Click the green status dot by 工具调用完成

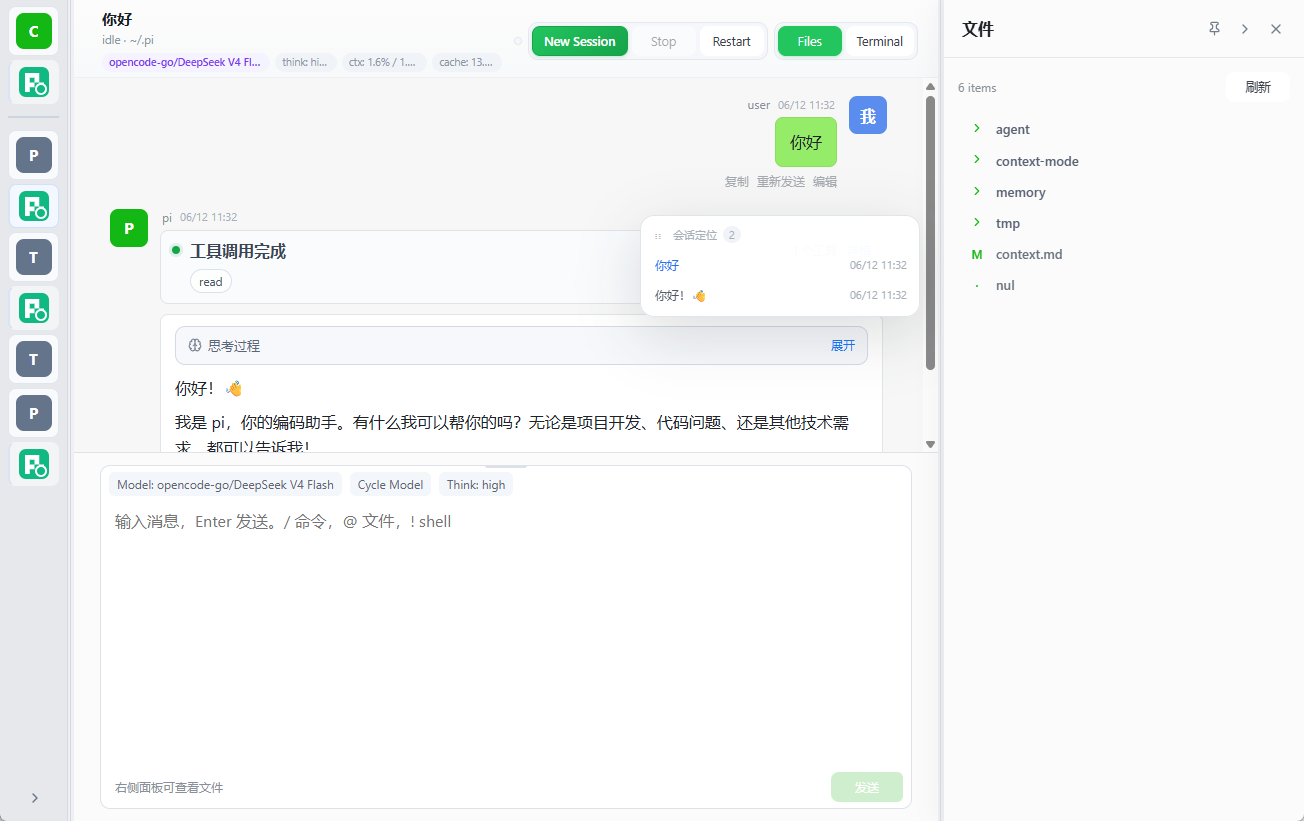(x=176, y=250)
